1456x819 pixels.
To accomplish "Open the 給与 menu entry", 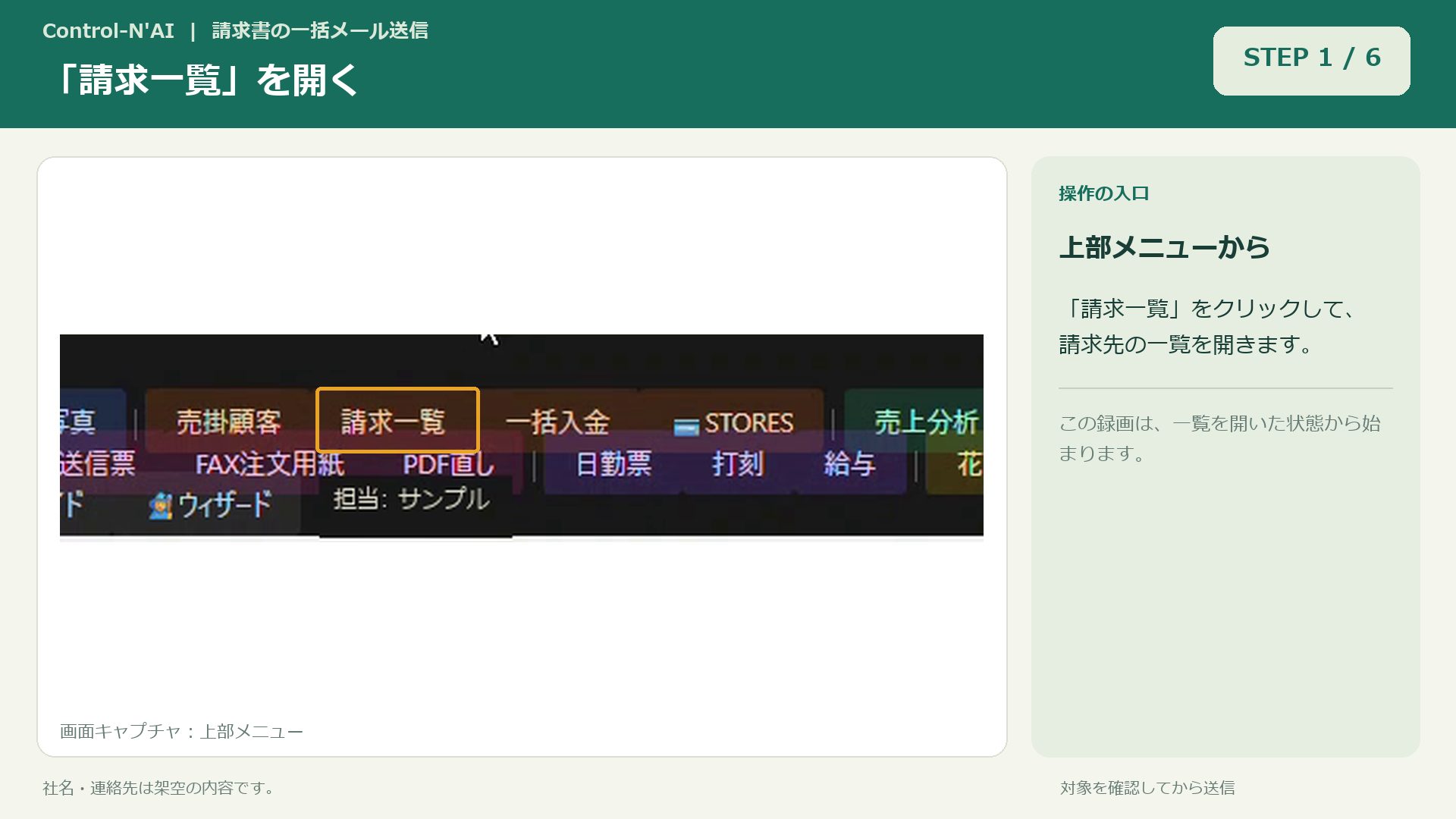I will point(850,463).
